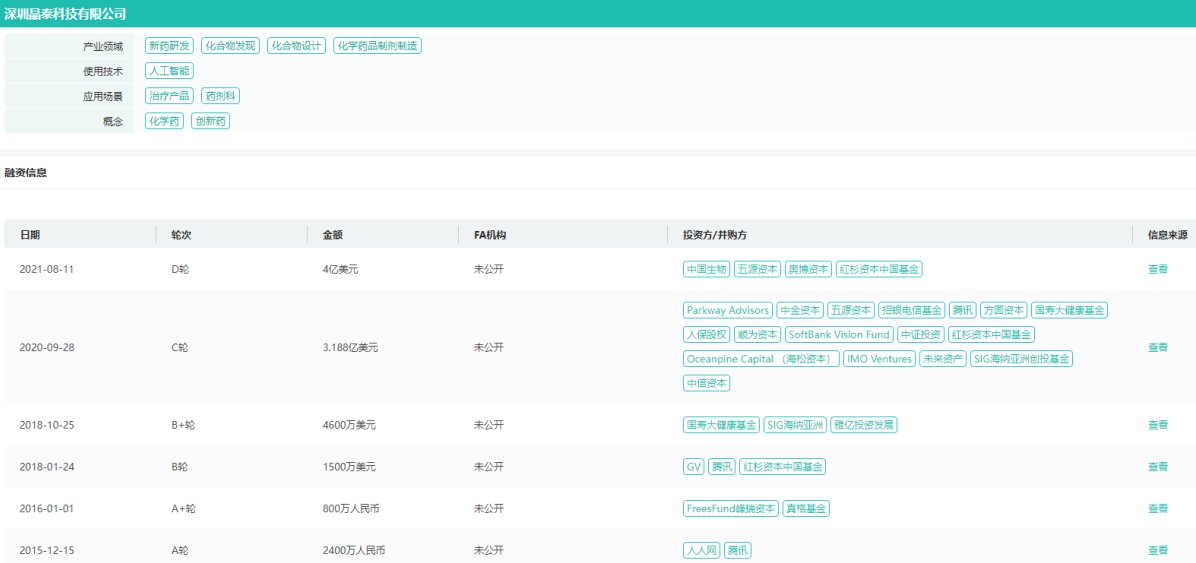Click the 真格基金 investor tag
This screenshot has width=1196, height=563.
[x=806, y=509]
